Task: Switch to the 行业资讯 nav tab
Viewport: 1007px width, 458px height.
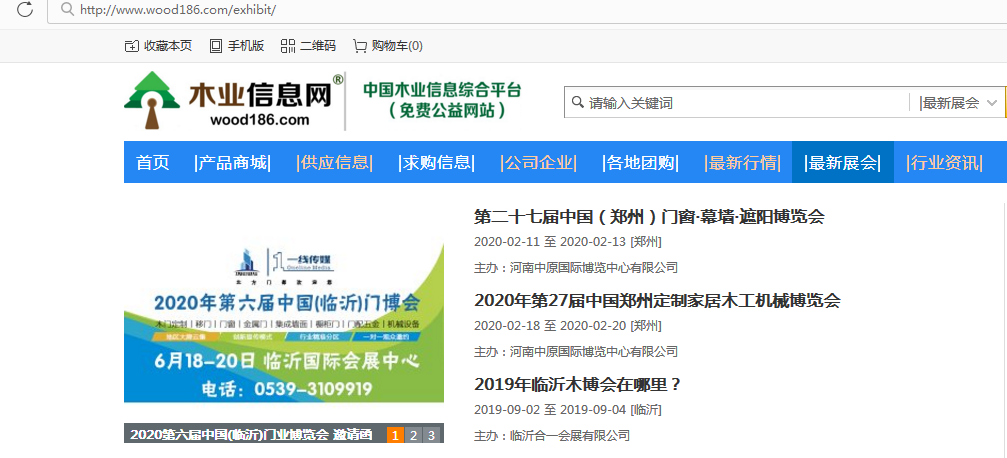Action: tap(944, 163)
